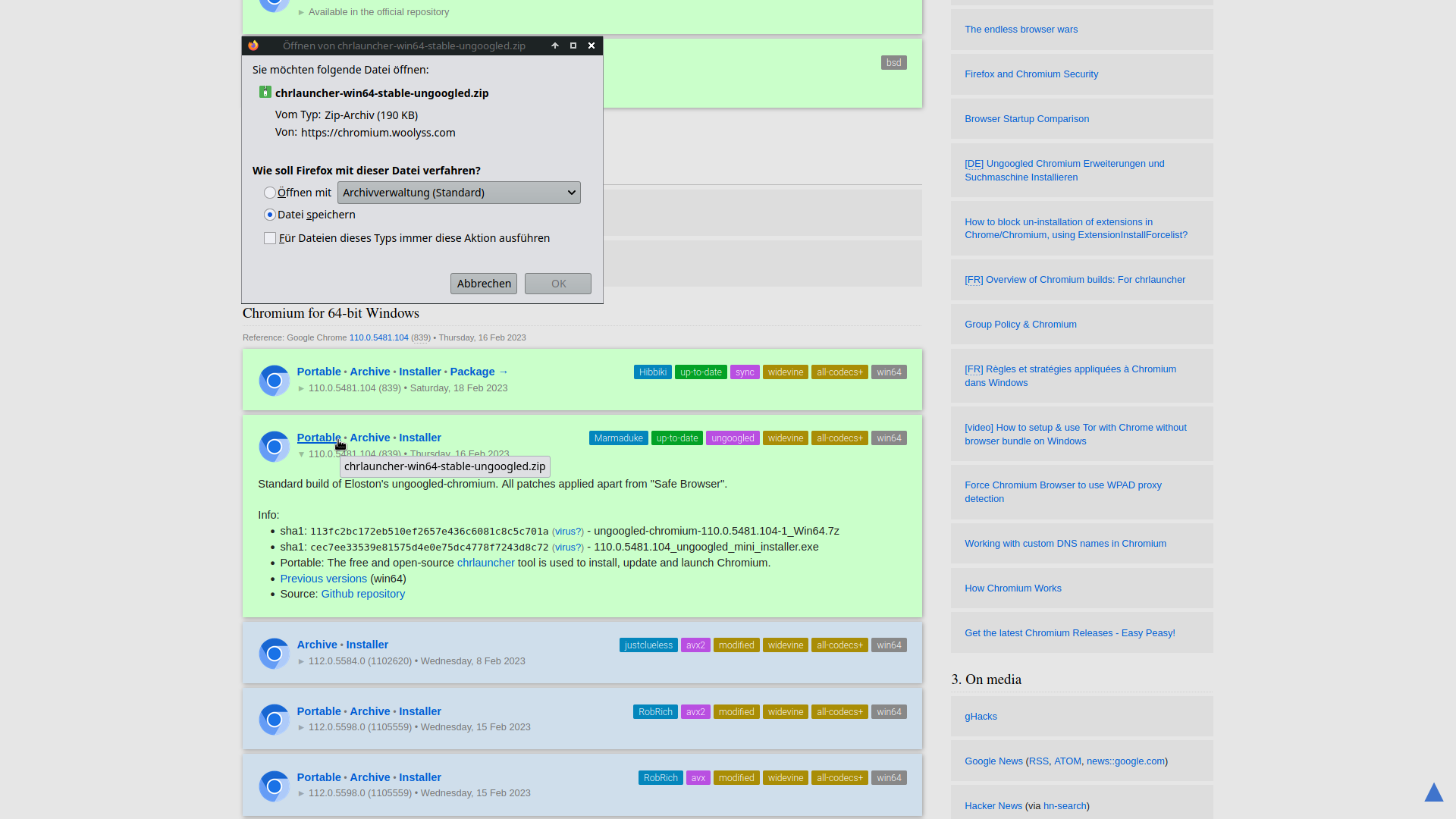Click the Chromium logo of RobRich avx build
This screenshot has height=819, width=1456.
[274, 786]
